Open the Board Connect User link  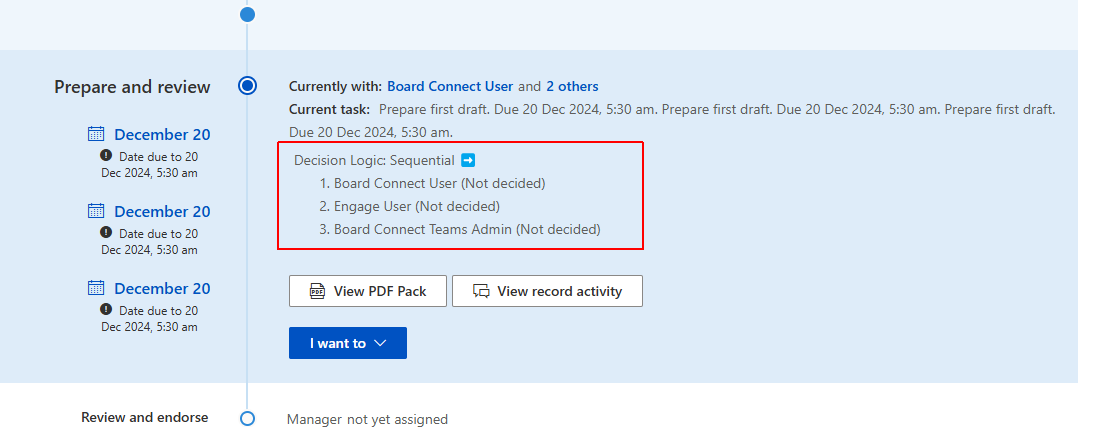(x=450, y=87)
